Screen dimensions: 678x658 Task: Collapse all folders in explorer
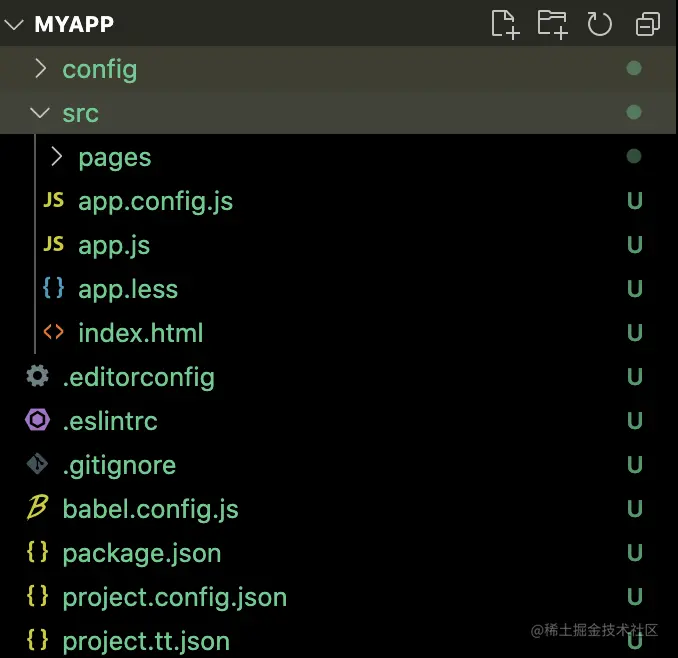click(x=647, y=24)
